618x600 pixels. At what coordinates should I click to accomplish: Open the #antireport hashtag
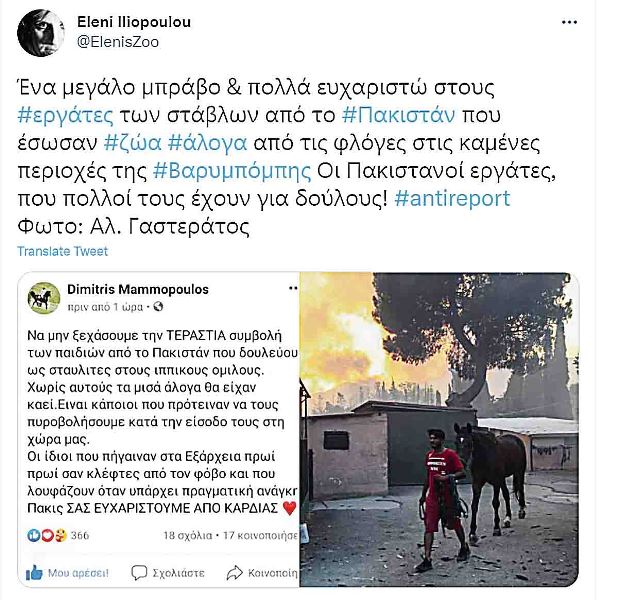click(x=452, y=198)
